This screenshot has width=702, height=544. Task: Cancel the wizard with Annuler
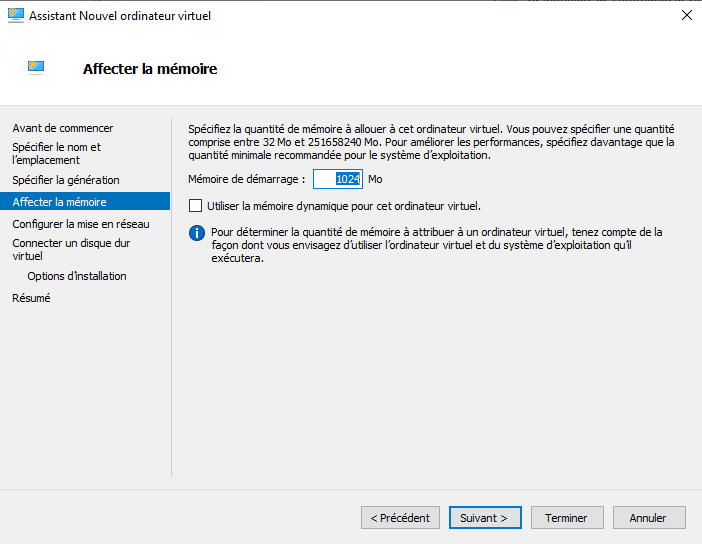tap(648, 518)
